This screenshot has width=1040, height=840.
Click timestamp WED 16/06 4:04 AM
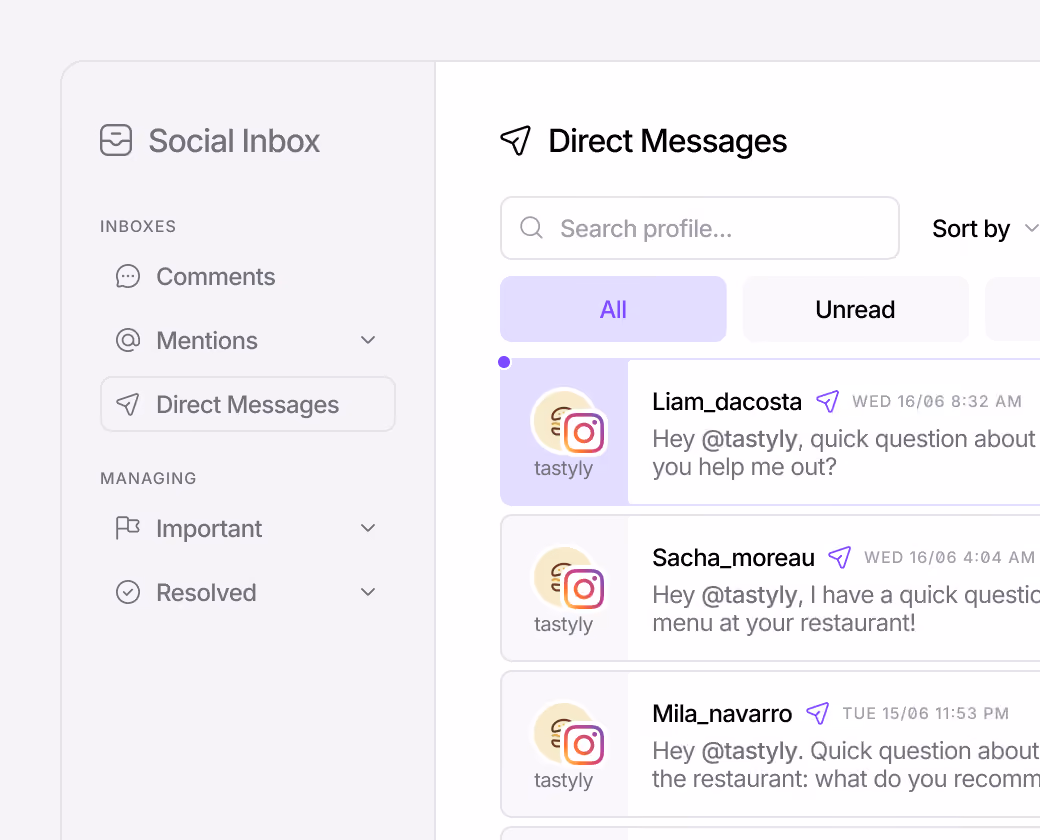(x=949, y=557)
